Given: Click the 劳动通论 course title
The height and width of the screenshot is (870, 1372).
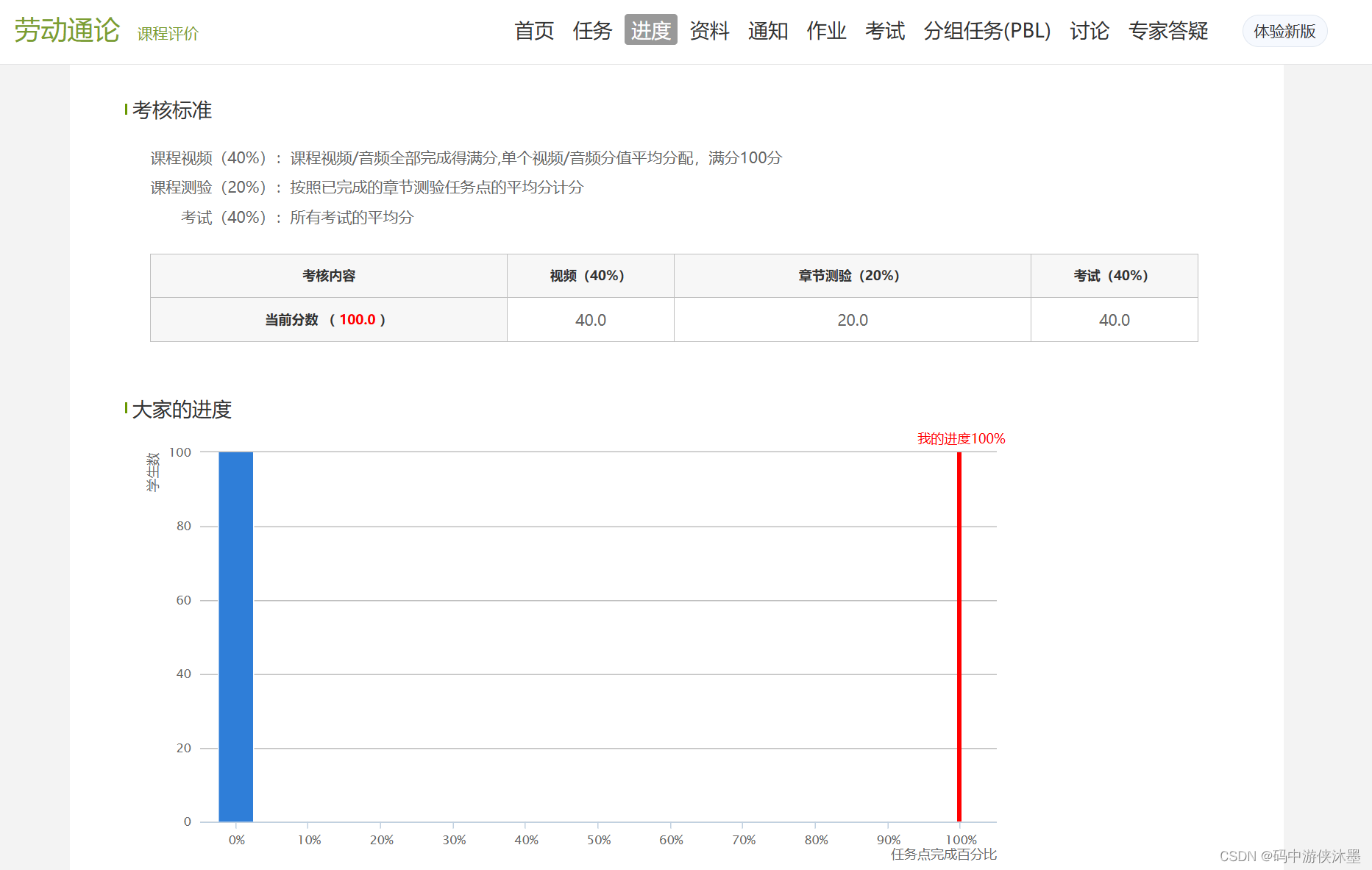Looking at the screenshot, I should [67, 30].
